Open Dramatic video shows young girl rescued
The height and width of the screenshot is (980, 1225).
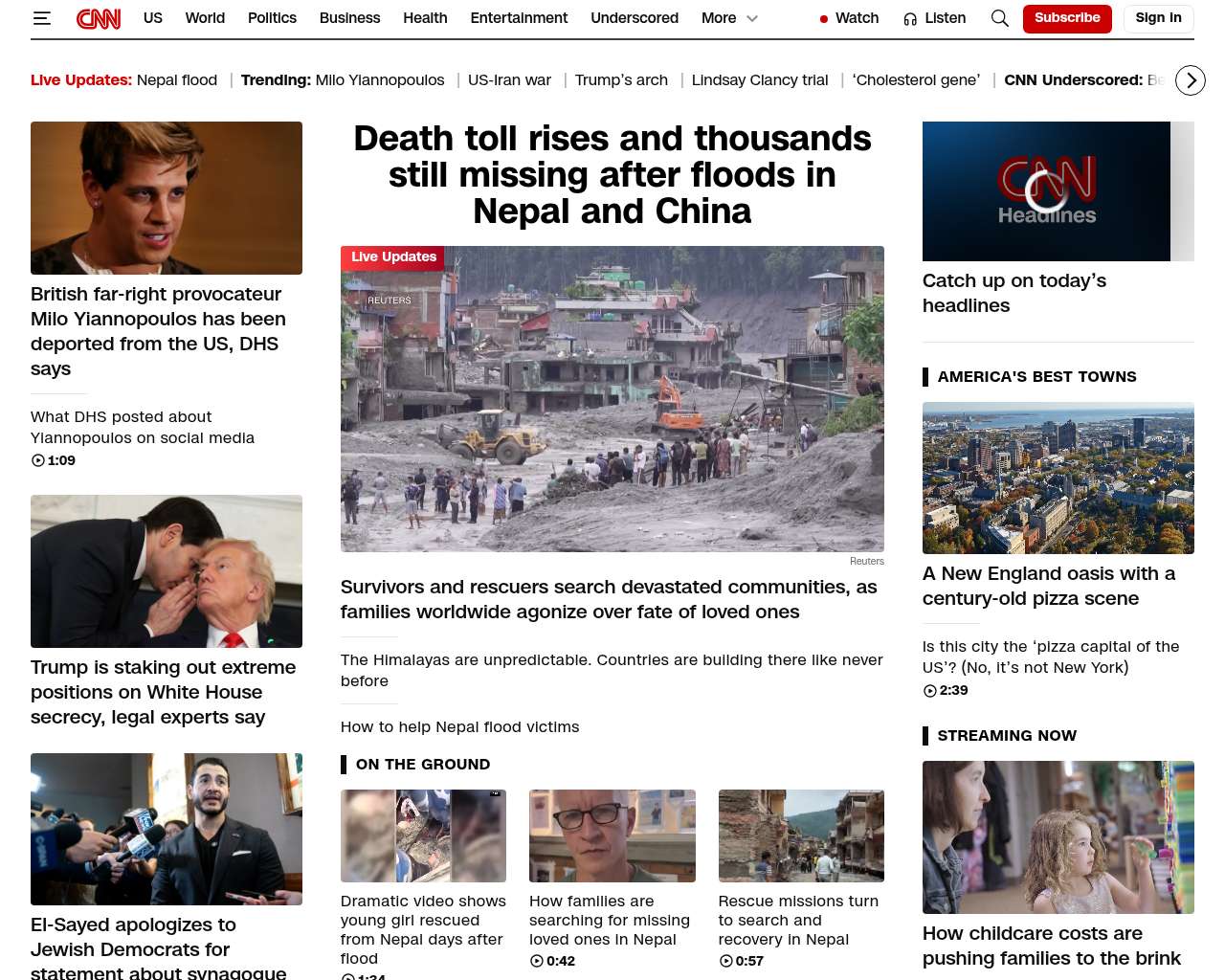pos(423,929)
